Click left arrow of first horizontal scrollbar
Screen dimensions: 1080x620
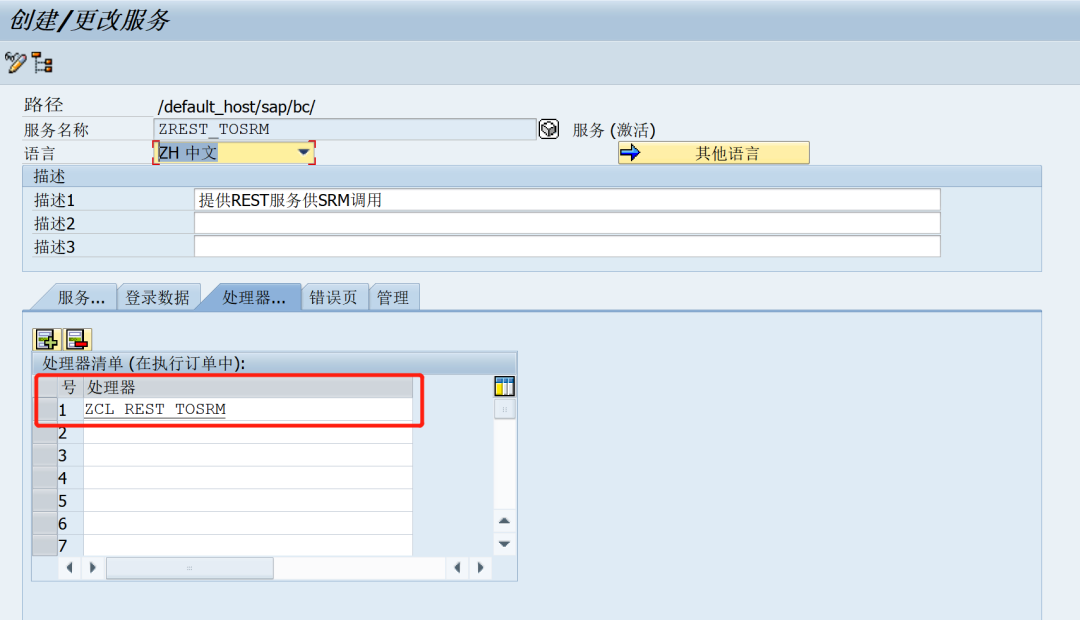tap(69, 568)
